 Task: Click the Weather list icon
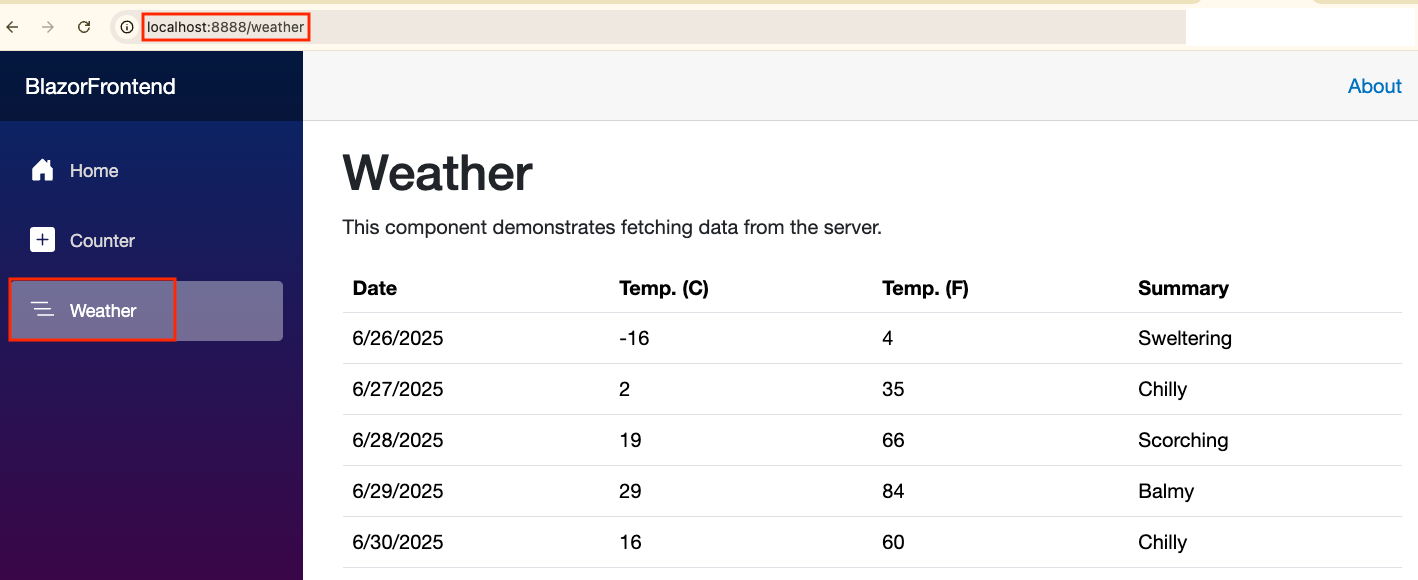tap(42, 310)
